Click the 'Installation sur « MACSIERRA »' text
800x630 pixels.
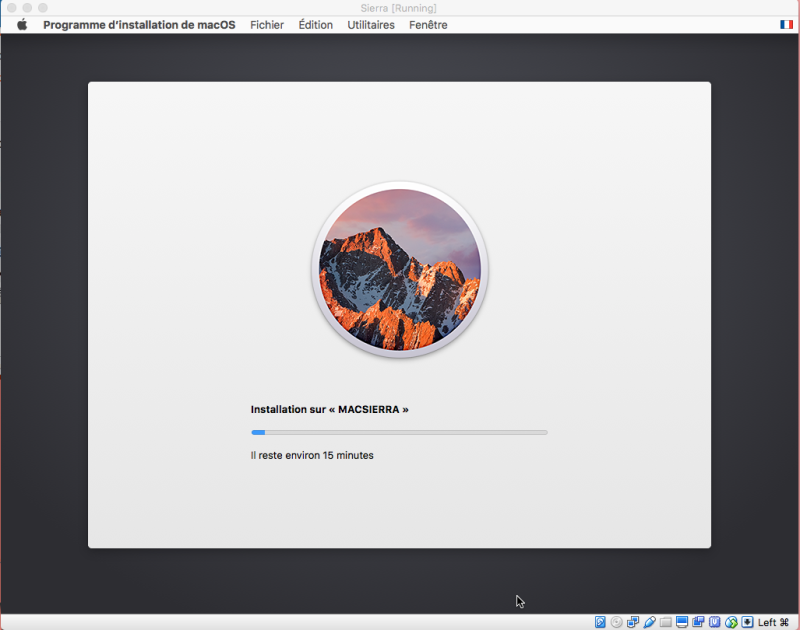(x=330, y=409)
